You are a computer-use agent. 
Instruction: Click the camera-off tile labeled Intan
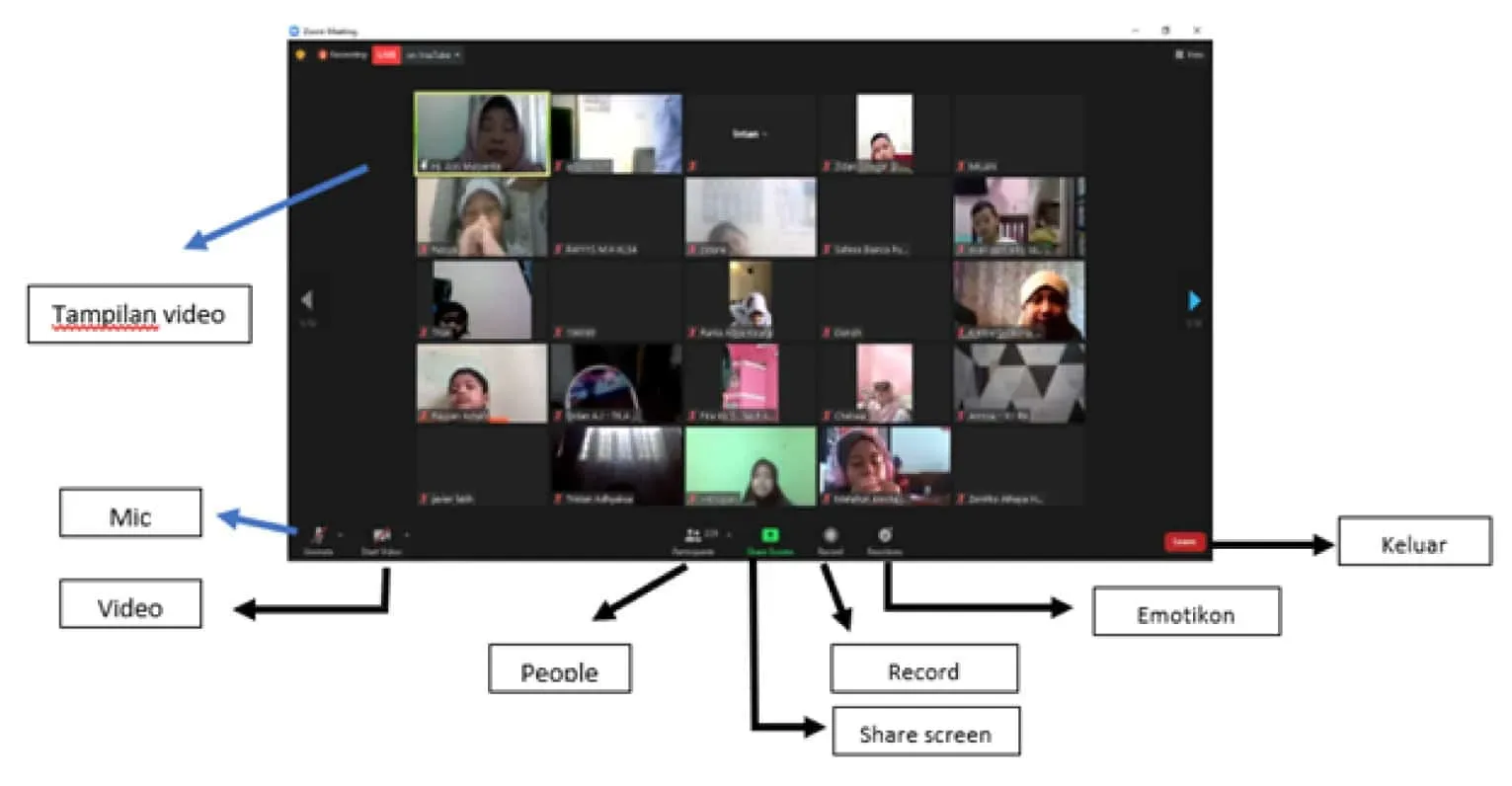click(751, 133)
